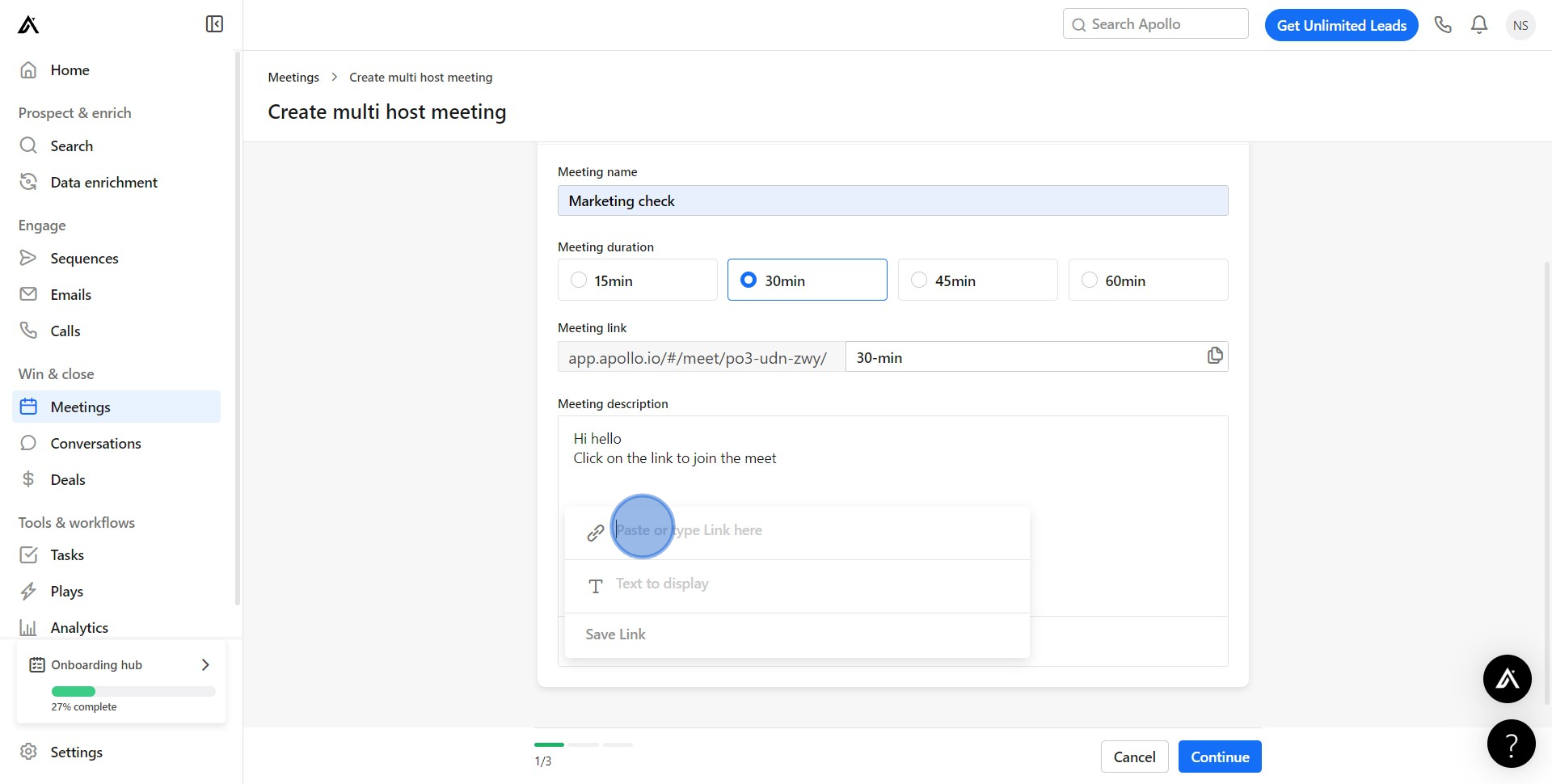Click the Apollo logo icon
1552x784 pixels.
click(x=28, y=25)
